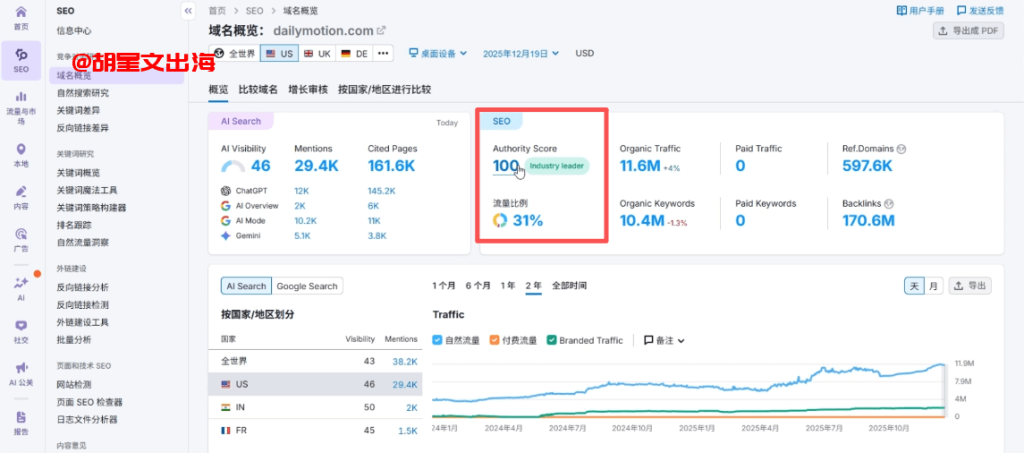Open more countries ellipsis dropdown
Image resolution: width=1024 pixels, height=453 pixels.
coord(383,54)
